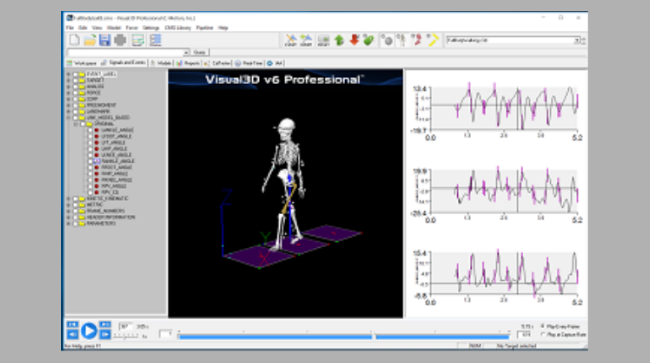Click the New file icon in toolbar

tap(75, 40)
